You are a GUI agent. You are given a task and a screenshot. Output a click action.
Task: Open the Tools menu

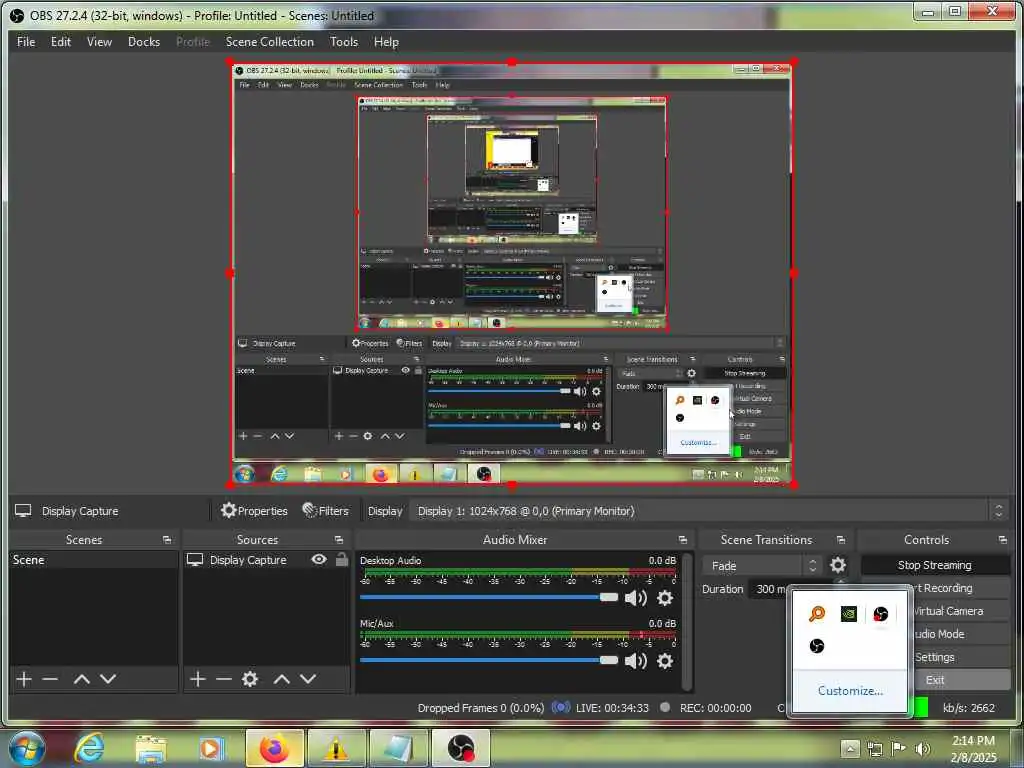(344, 42)
